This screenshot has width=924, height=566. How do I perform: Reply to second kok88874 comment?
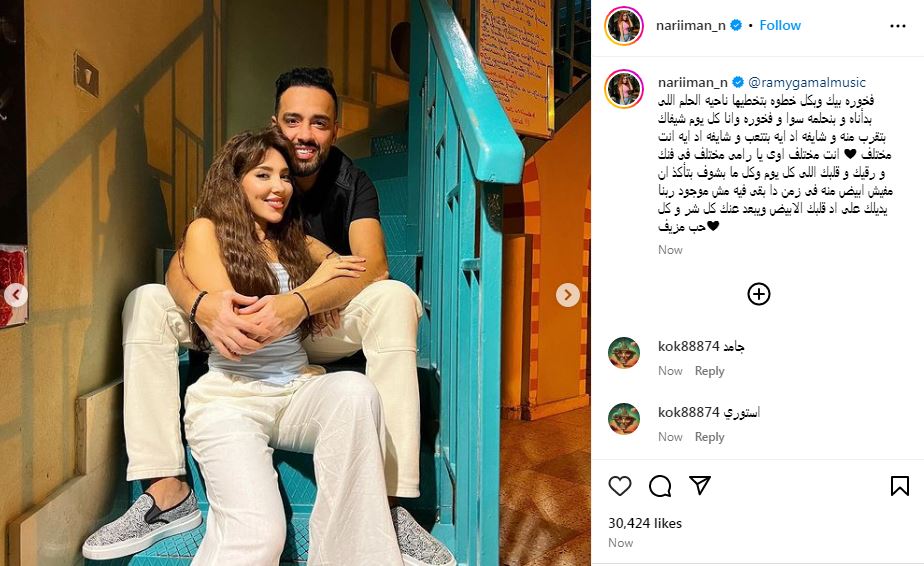[709, 437]
